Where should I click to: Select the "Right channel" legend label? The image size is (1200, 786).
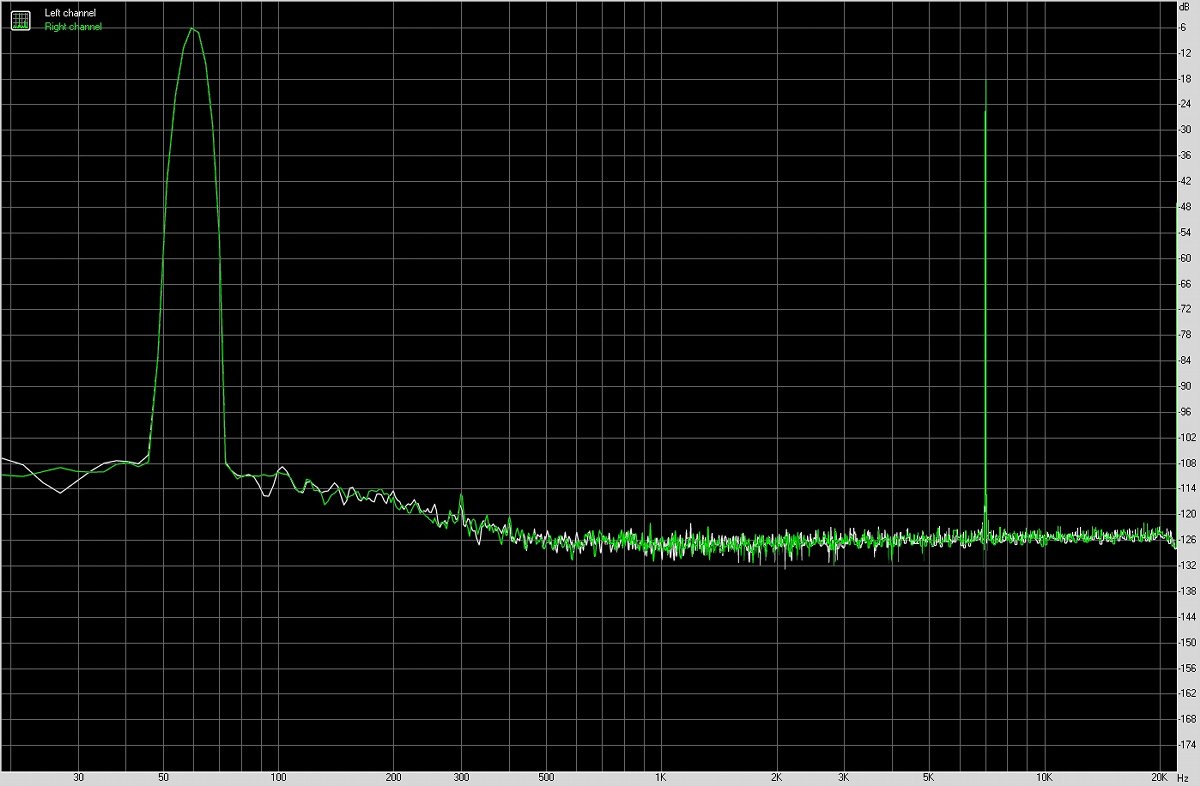point(73,27)
